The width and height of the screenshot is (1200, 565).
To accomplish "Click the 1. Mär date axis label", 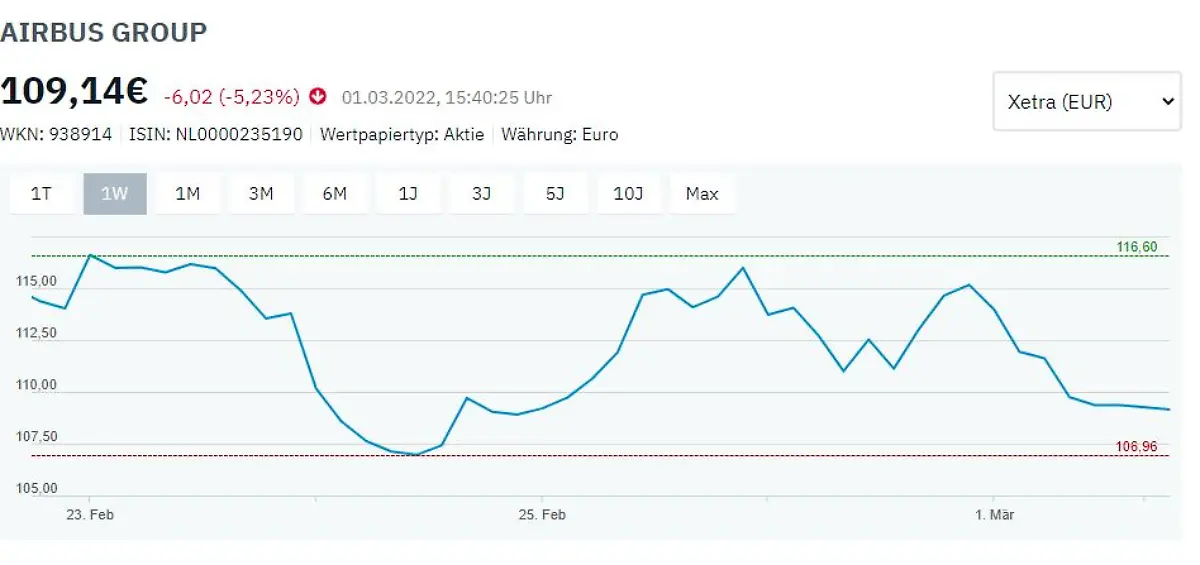I will pyautogui.click(x=995, y=515).
